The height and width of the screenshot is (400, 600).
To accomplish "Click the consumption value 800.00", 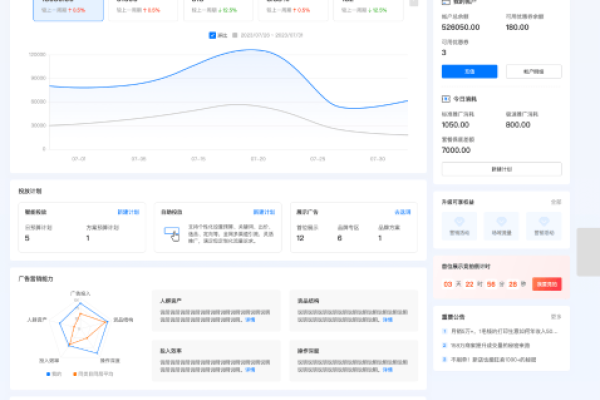I will click(x=518, y=125).
